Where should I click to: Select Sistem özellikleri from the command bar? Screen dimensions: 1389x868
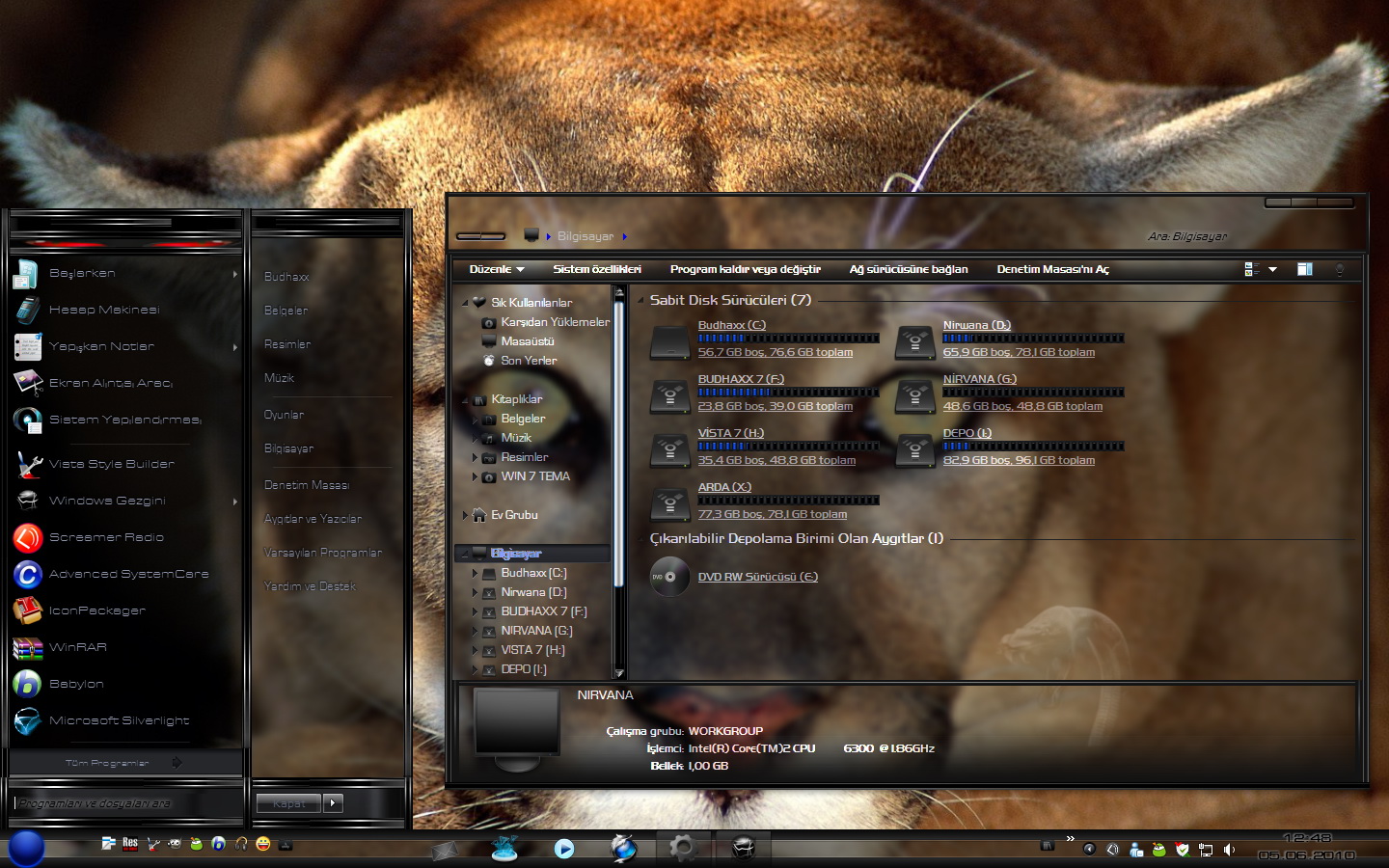tap(597, 270)
